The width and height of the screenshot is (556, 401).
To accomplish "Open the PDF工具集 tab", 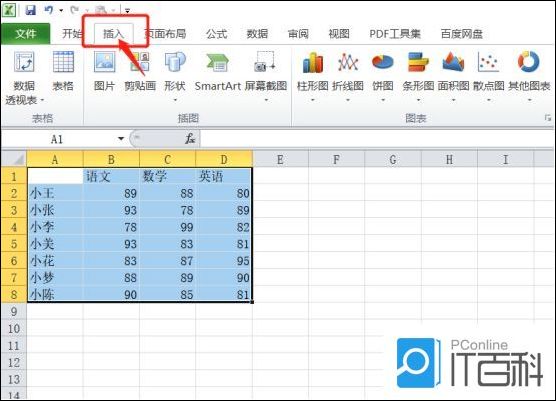I will click(x=395, y=34).
